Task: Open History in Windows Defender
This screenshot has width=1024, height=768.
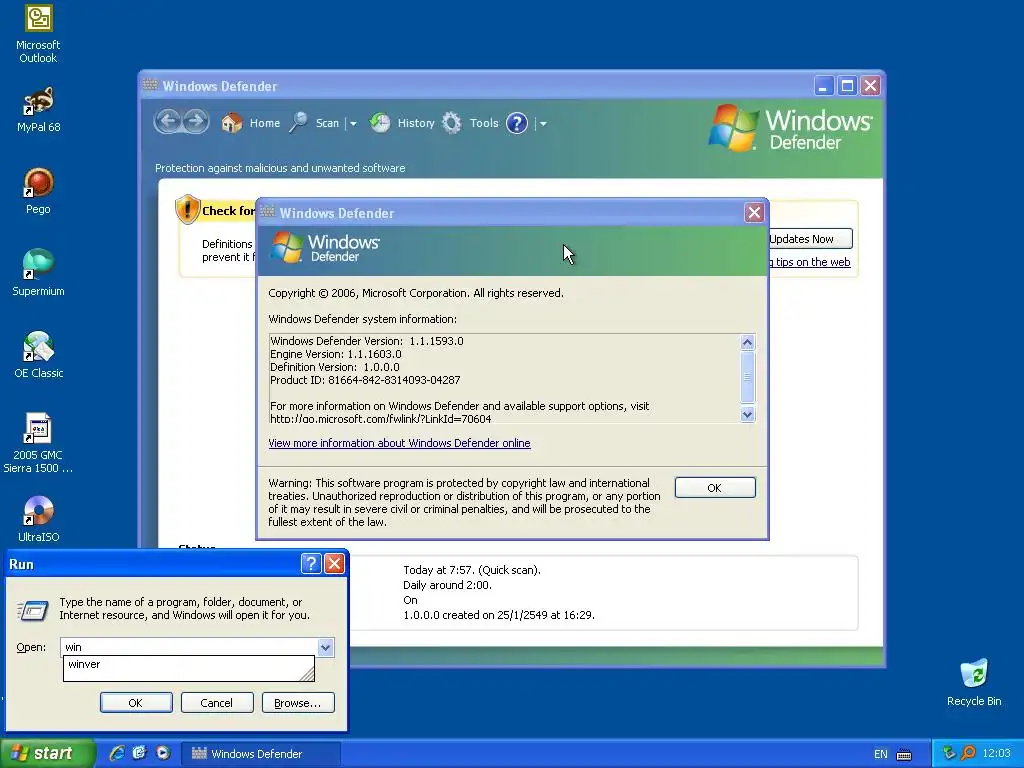Action: [x=402, y=123]
